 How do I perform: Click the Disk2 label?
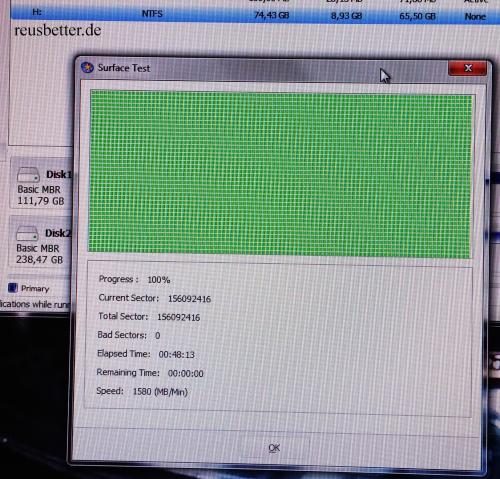[58, 233]
